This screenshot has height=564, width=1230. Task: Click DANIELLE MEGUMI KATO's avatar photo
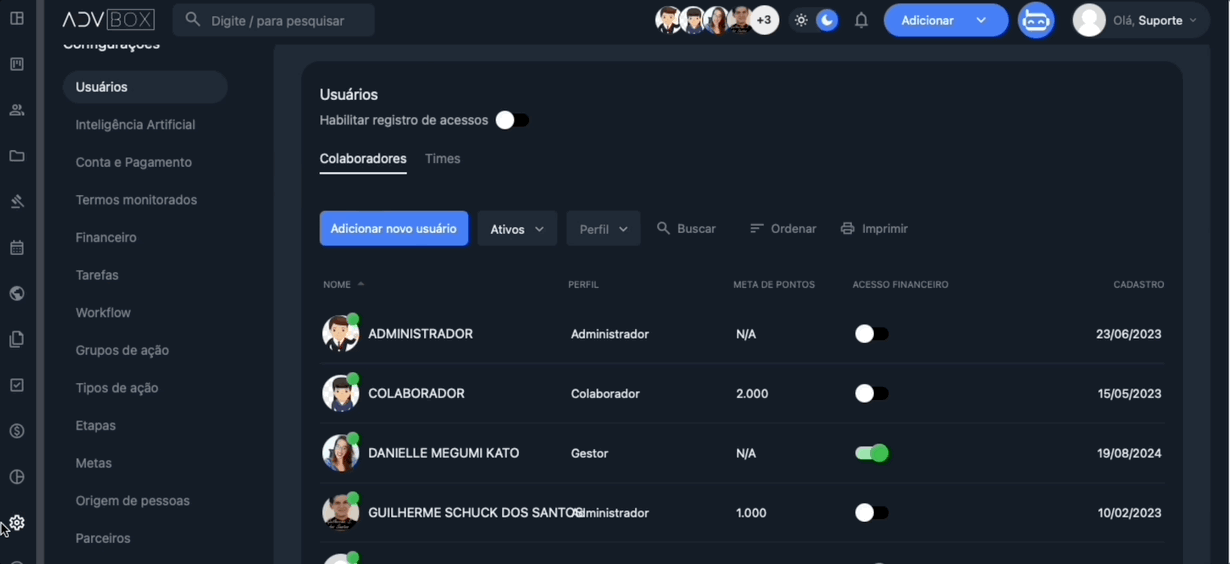(340, 453)
